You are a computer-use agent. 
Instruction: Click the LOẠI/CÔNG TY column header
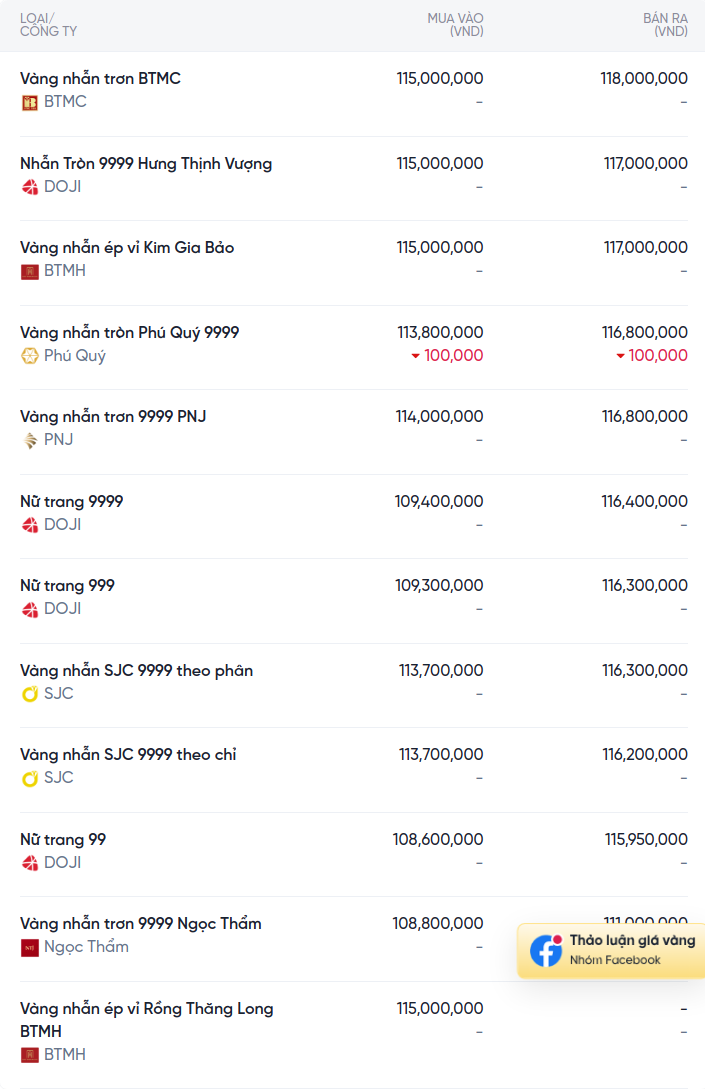coord(49,25)
